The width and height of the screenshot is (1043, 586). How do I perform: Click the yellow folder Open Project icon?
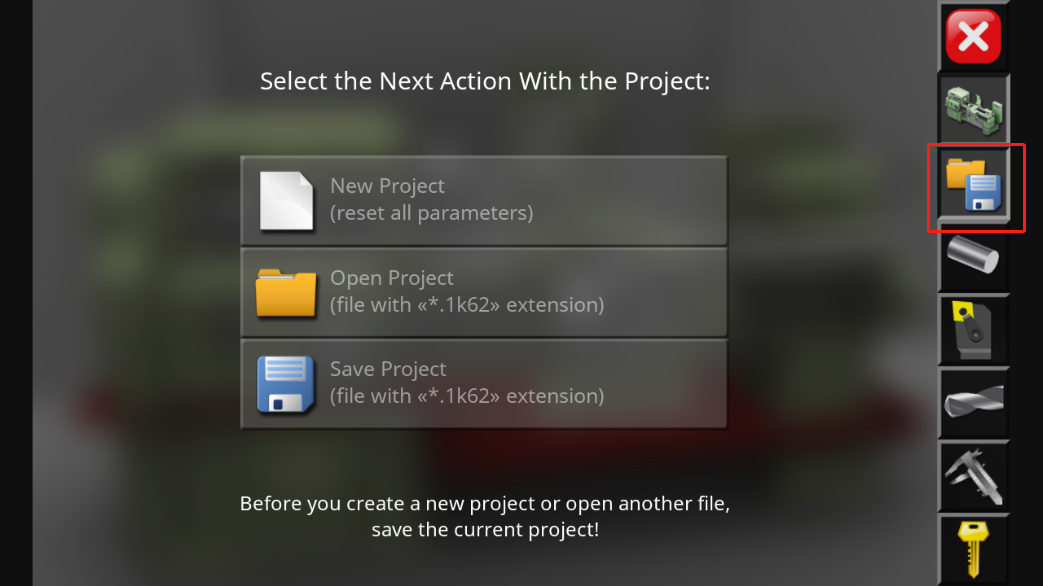click(x=287, y=292)
